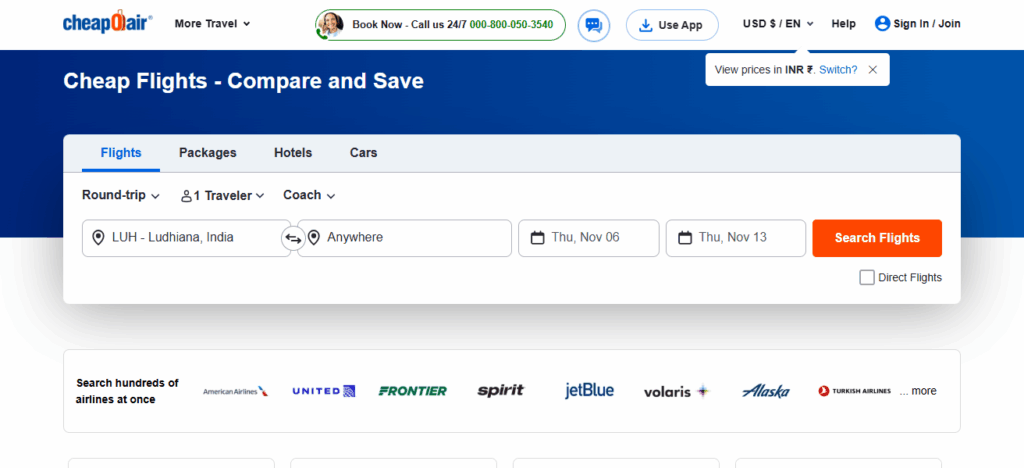Swap origin and destination arrows
1024x468 pixels.
293,238
